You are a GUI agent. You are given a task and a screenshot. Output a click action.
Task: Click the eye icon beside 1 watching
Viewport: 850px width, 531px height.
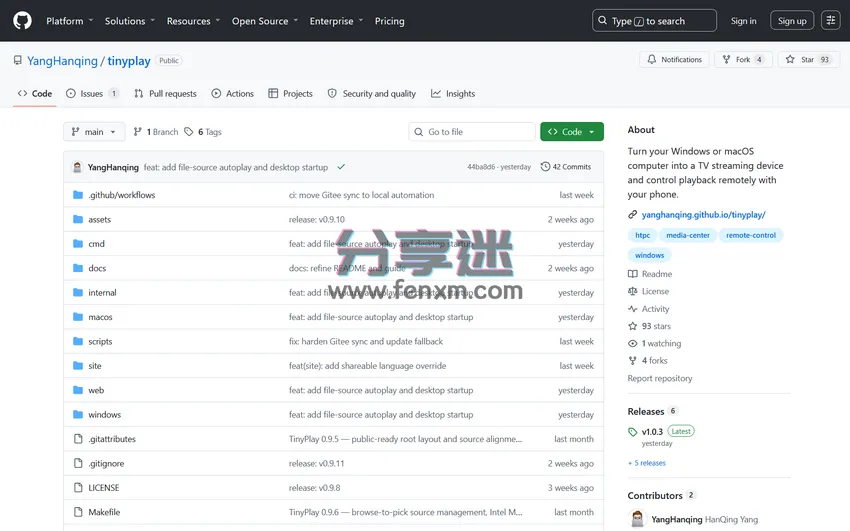(x=633, y=343)
